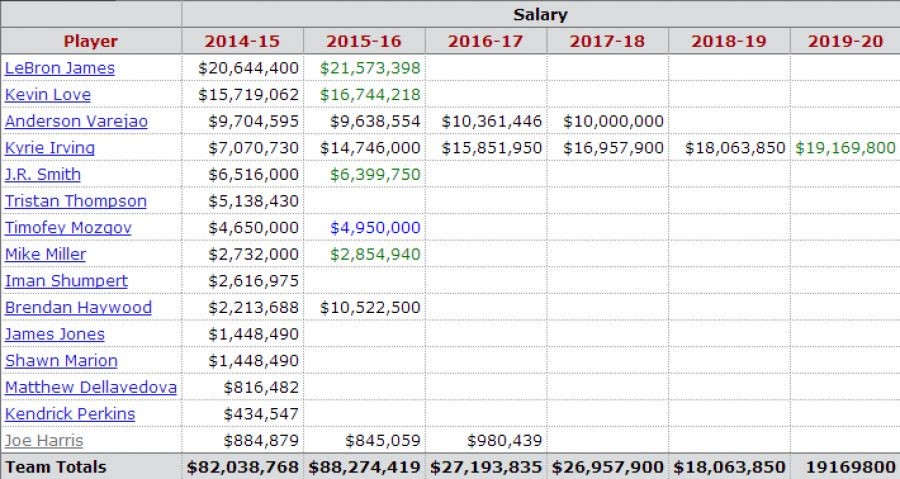Click Kyrie Irving's 2019-20 salary cell
This screenshot has width=900, height=479.
[x=845, y=148]
